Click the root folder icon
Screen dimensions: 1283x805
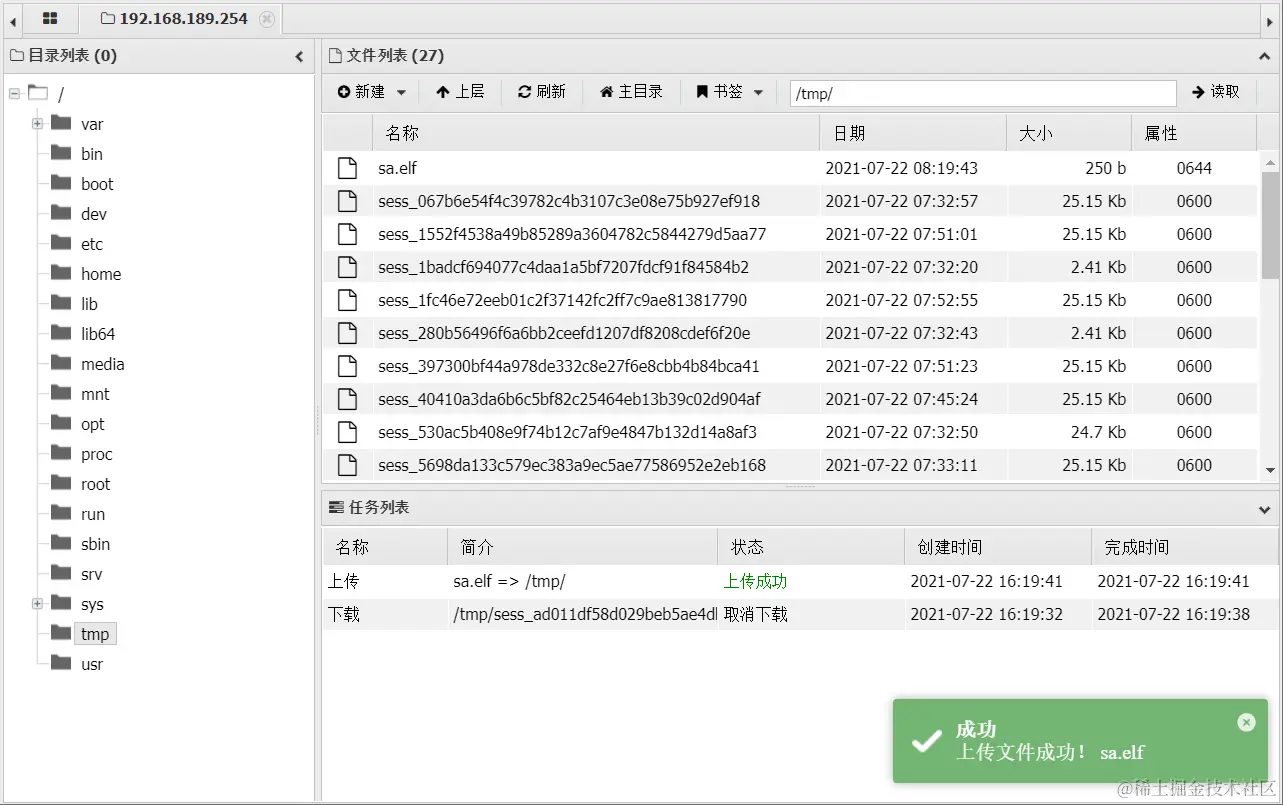coord(61,483)
